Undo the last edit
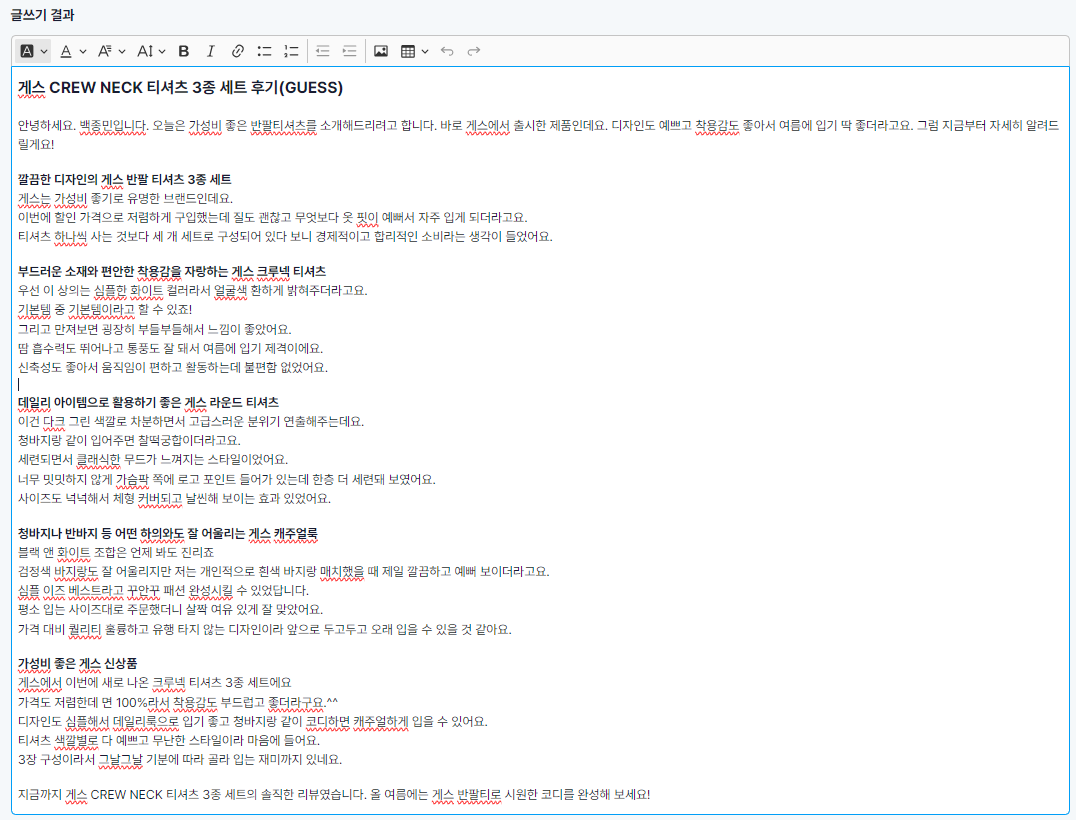 447,51
